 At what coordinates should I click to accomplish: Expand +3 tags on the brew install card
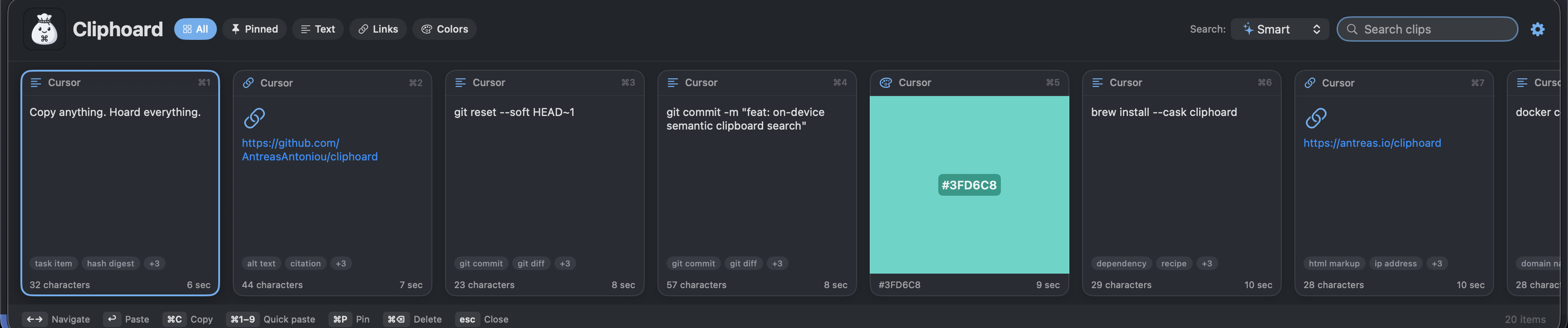click(x=1207, y=264)
